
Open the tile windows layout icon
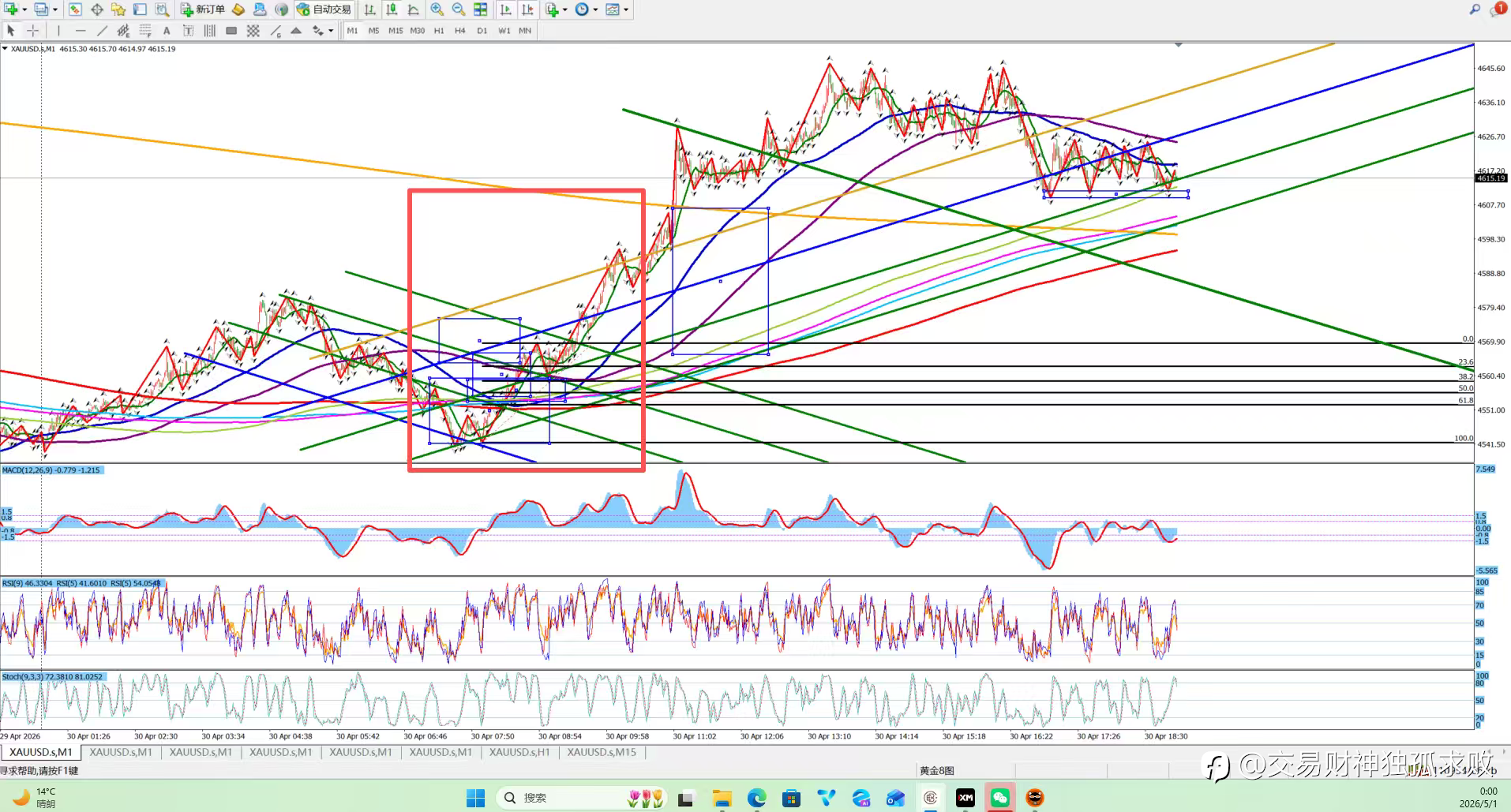(x=480, y=9)
